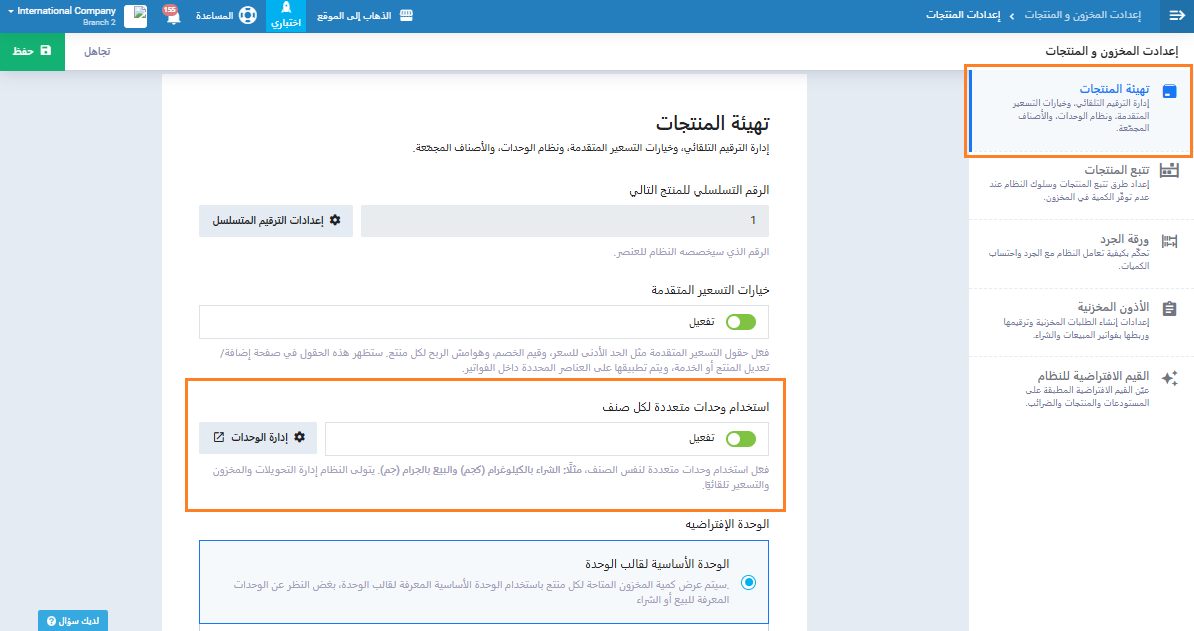The width and height of the screenshot is (1194, 631).
Task: Select الوحدة الأساسية لقالب الوحدة radio option
Action: tap(749, 582)
